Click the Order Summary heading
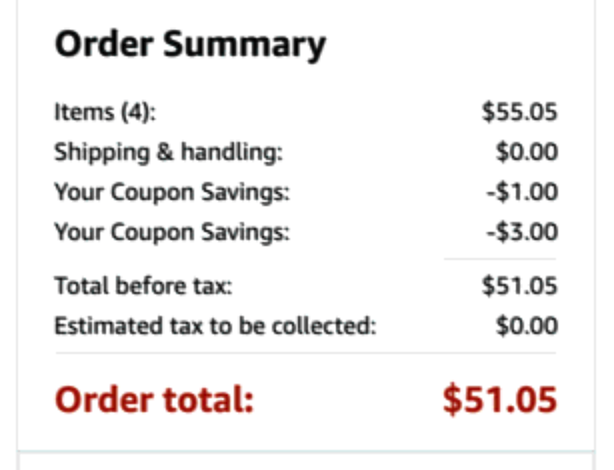Screen dimensions: 614x470 tap(190, 45)
